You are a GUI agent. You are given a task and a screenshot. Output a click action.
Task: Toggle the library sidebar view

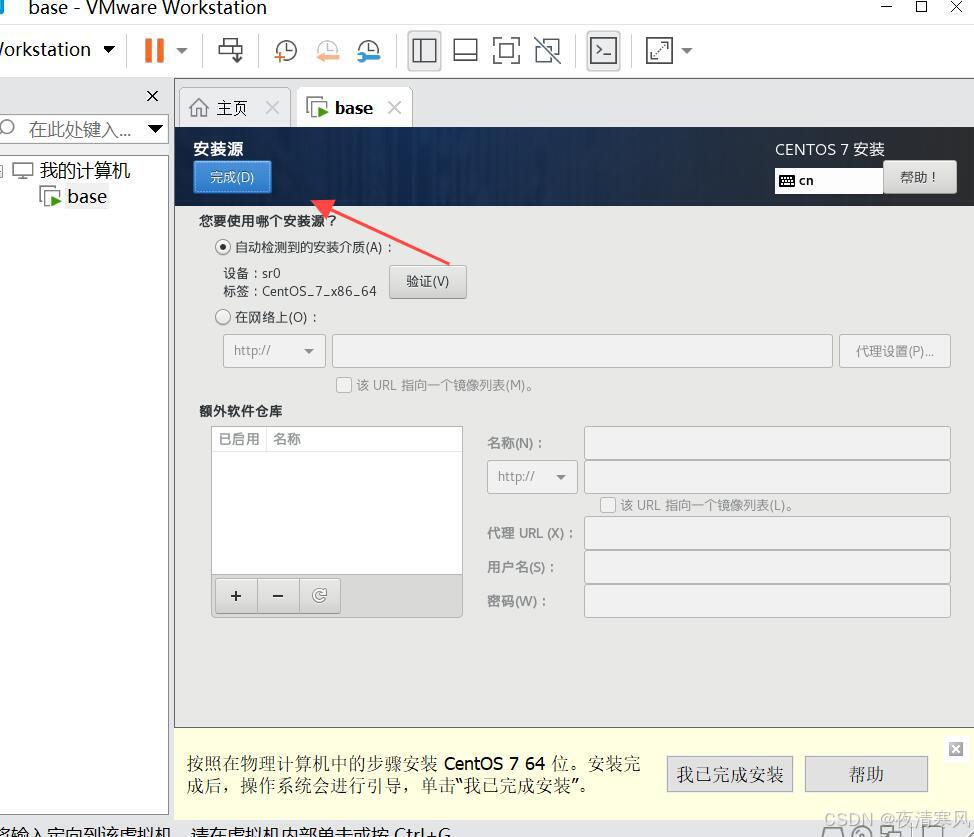click(x=424, y=50)
